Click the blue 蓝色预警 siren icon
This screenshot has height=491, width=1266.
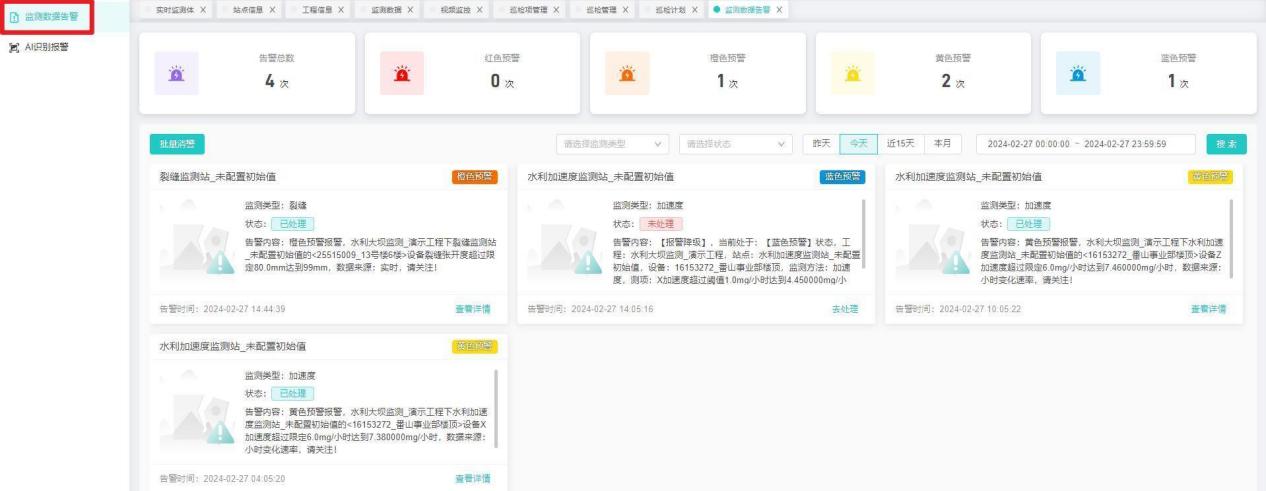[1079, 73]
